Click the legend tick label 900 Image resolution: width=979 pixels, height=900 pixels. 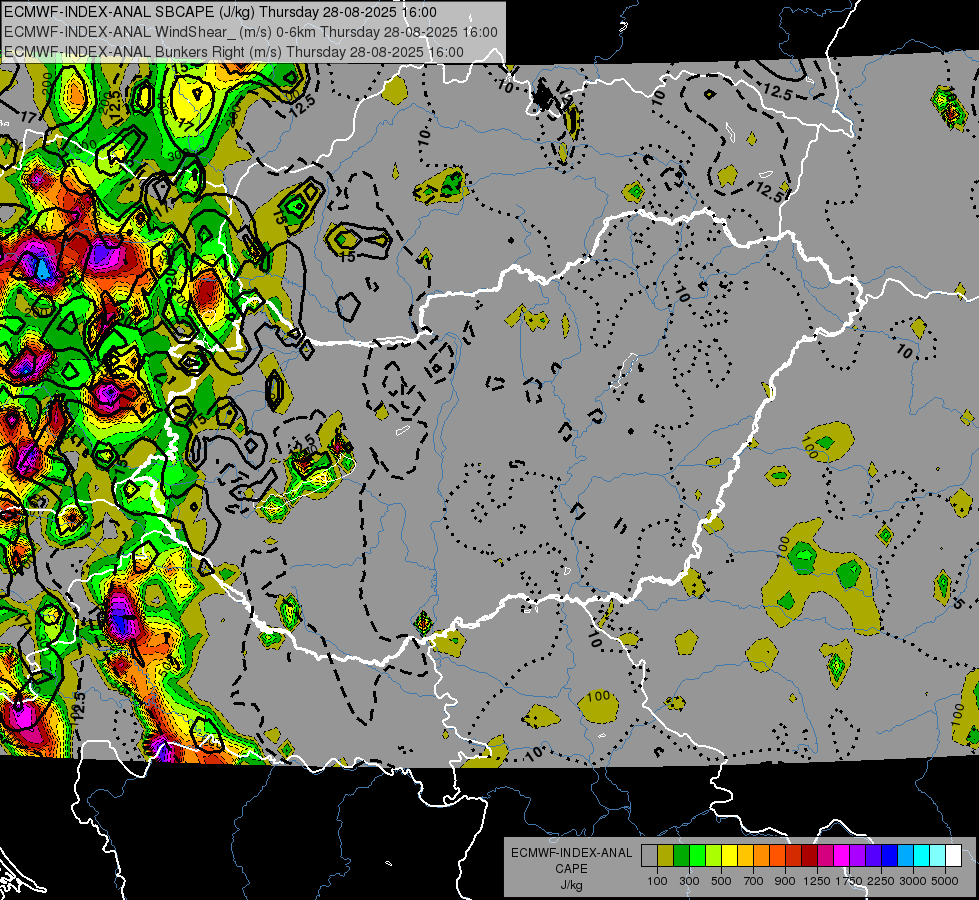tap(785, 881)
